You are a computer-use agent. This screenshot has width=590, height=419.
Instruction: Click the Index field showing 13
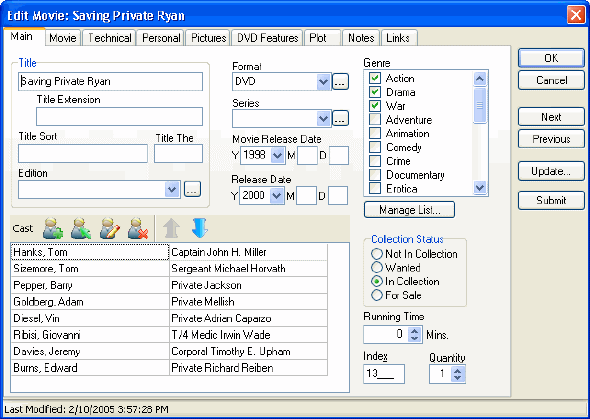(384, 374)
